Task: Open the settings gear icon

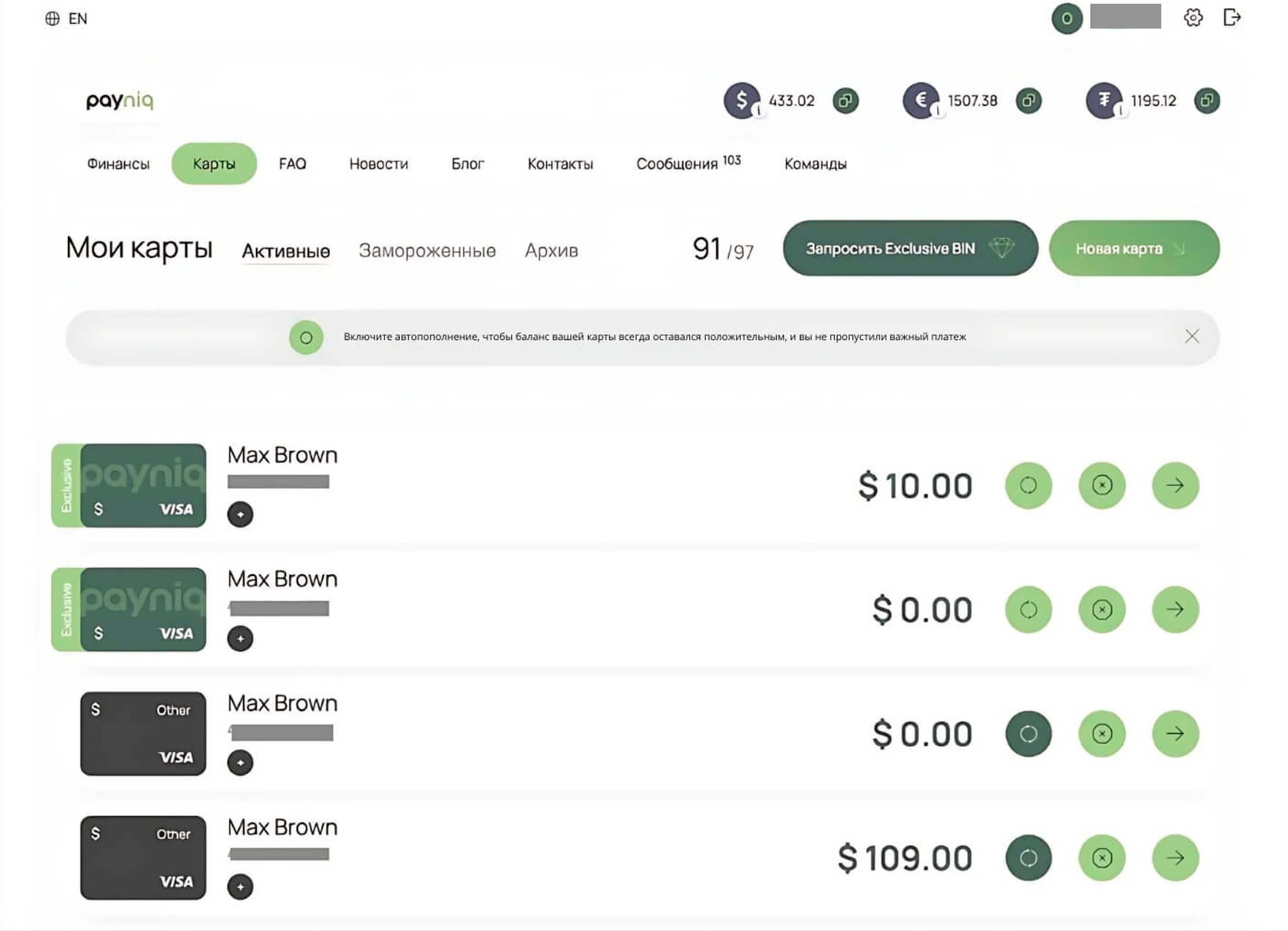Action: [x=1193, y=18]
